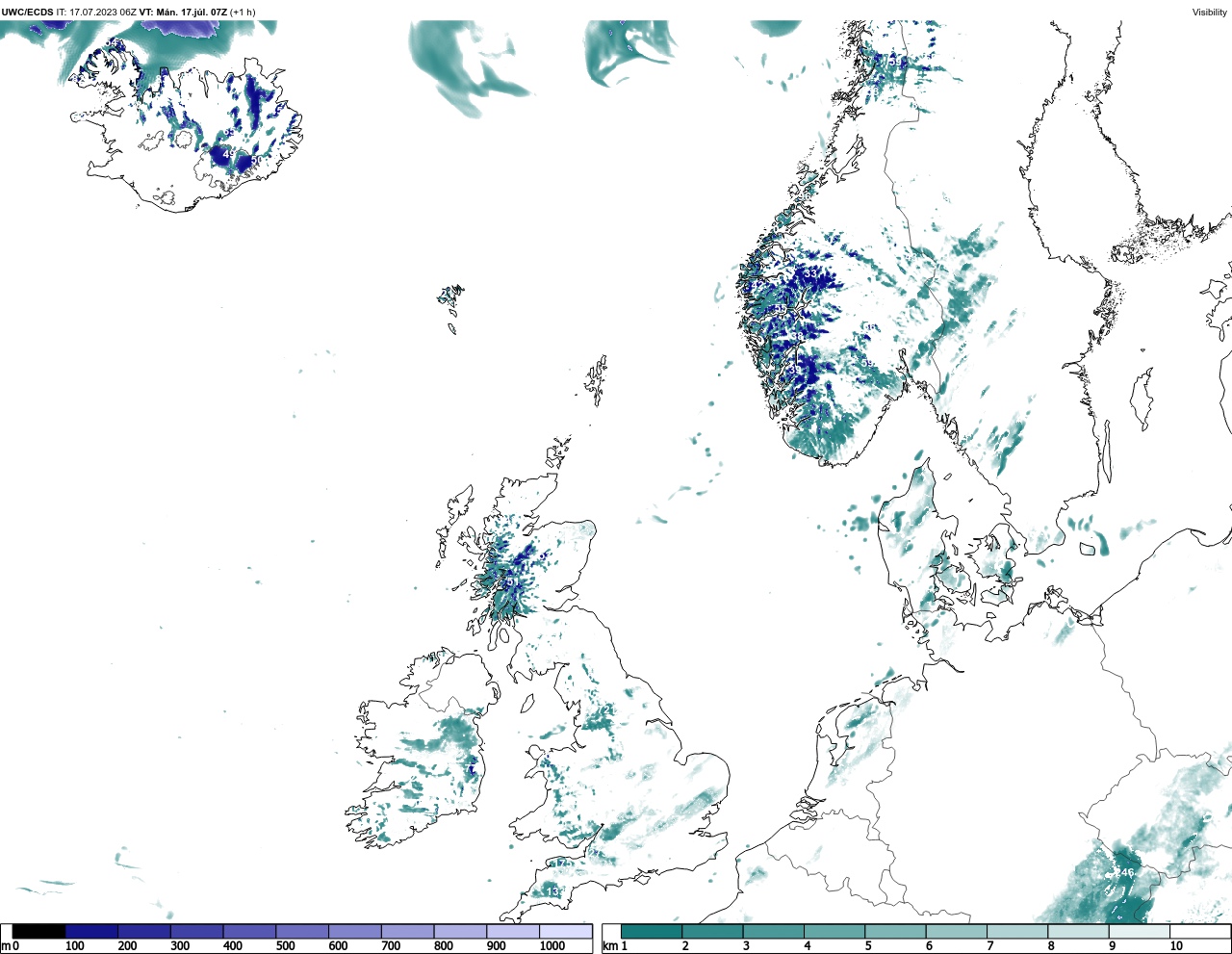Viewport: 1232px width, 954px height.
Task: Choose the 800–900 m legend swatch
Action: [460, 931]
